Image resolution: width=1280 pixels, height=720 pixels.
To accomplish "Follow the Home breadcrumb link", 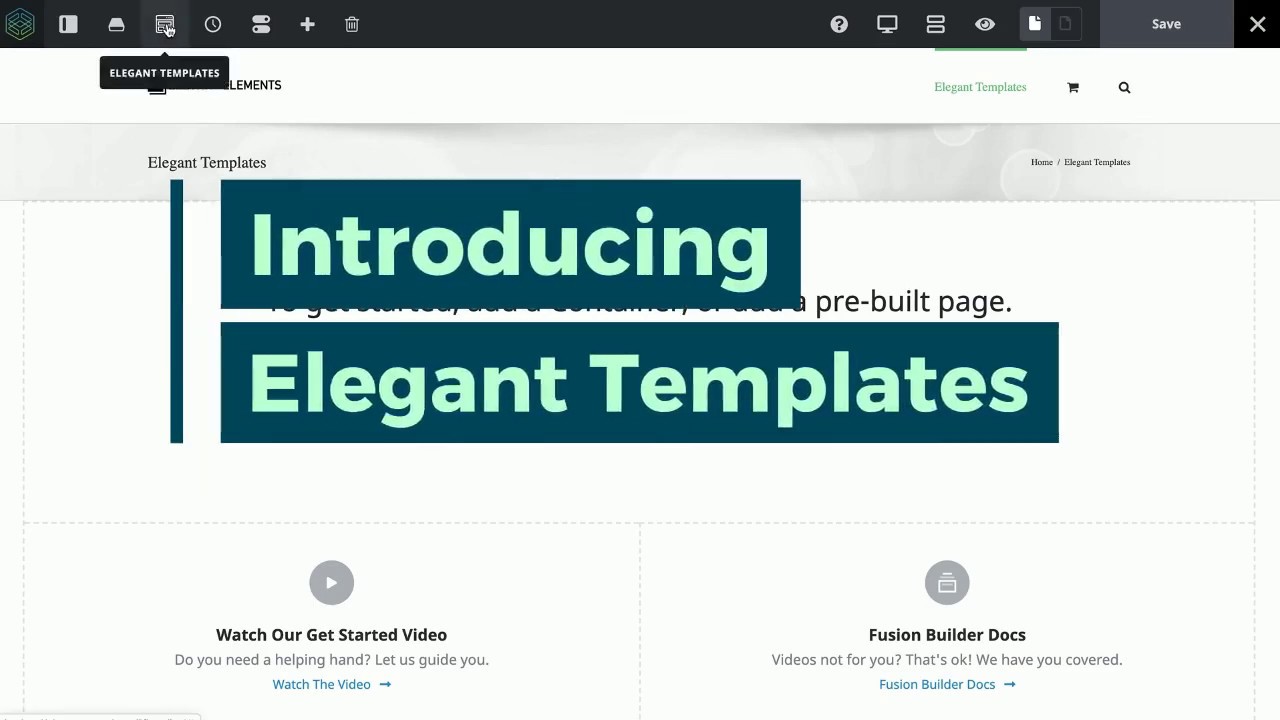I will [x=1042, y=162].
